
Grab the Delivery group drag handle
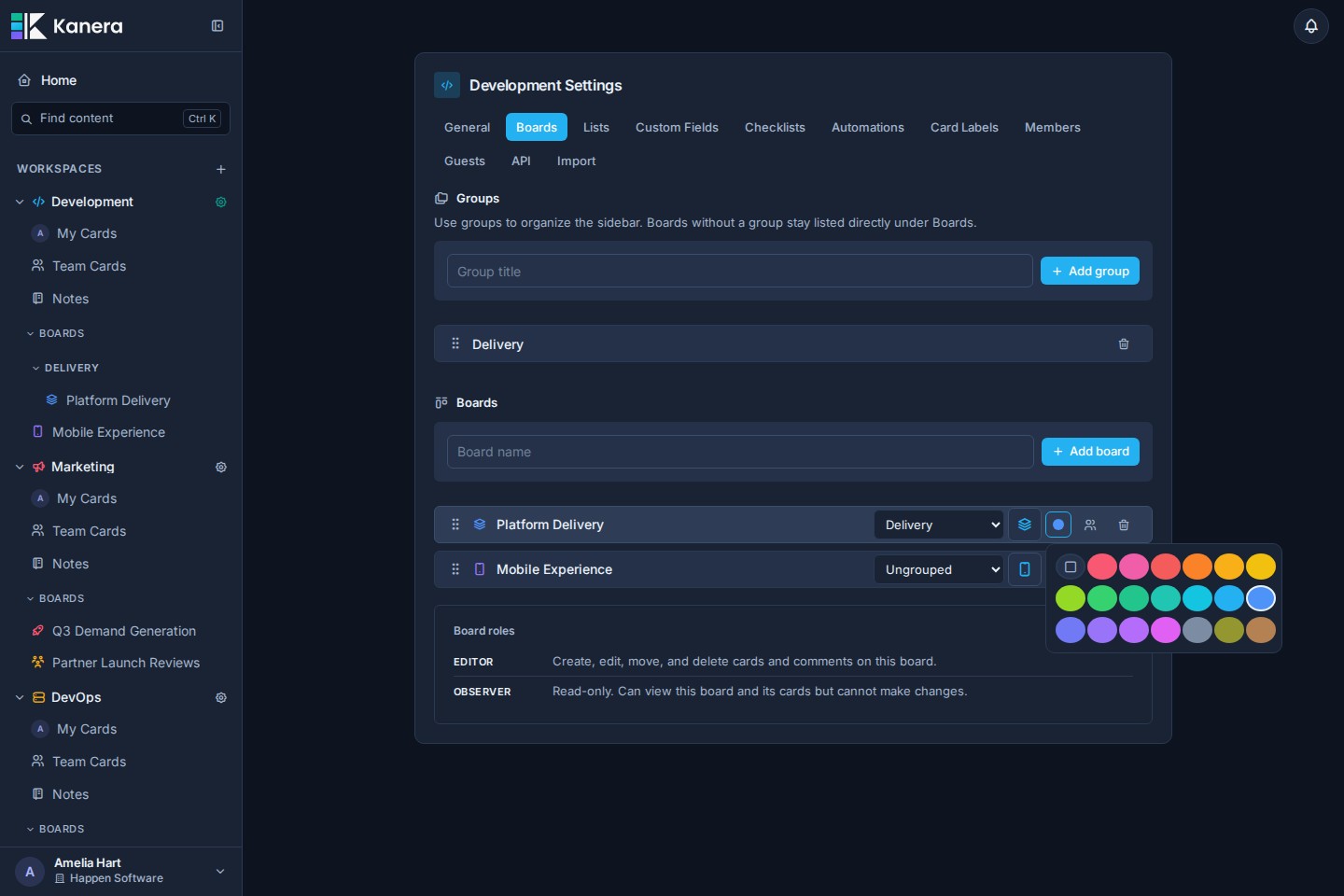pos(455,343)
